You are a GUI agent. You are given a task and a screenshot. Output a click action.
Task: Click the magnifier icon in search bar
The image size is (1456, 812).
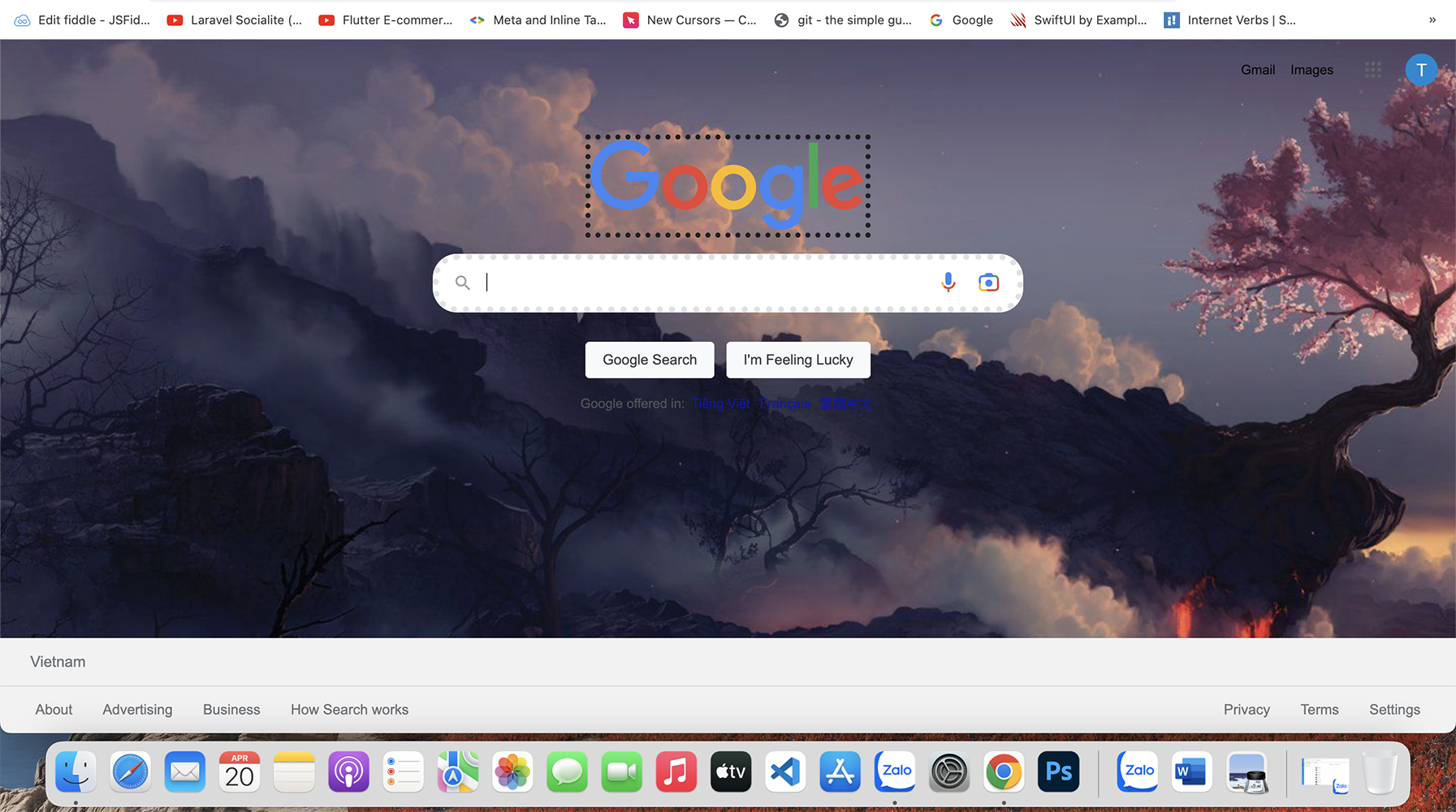point(462,282)
